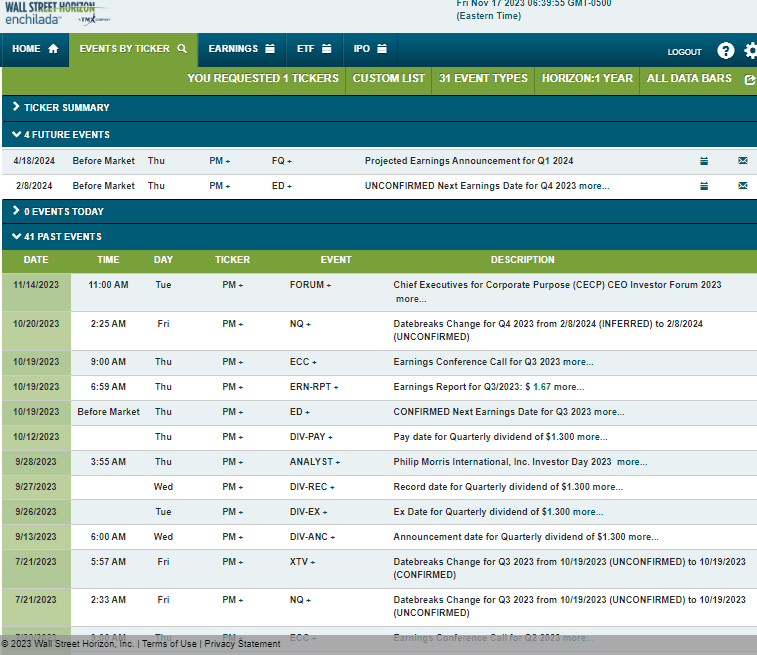Open PM ticker dropdown in 11/14/2023 row
This screenshot has height=655, width=757.
pyautogui.click(x=233, y=285)
